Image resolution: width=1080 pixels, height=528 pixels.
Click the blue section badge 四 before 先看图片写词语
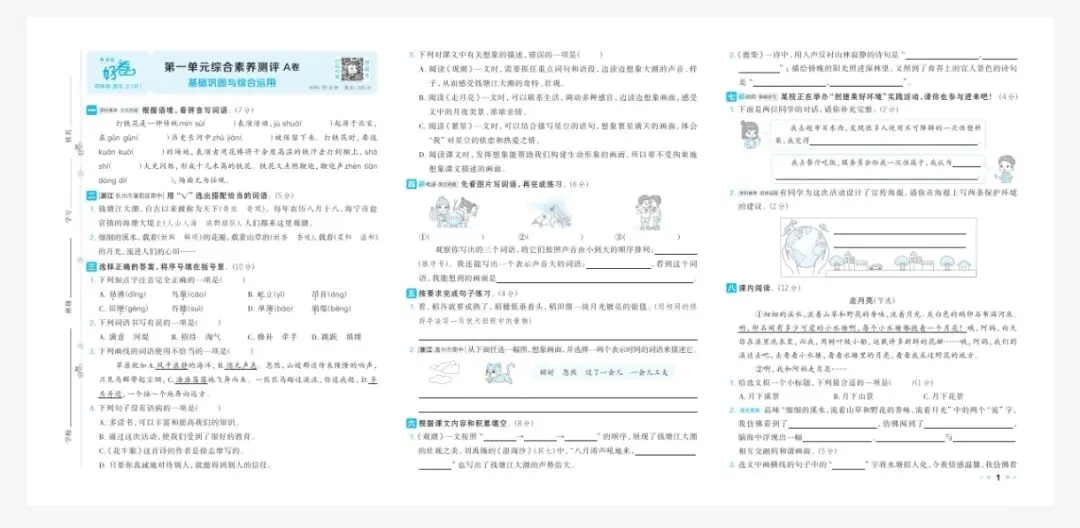[x=411, y=184]
